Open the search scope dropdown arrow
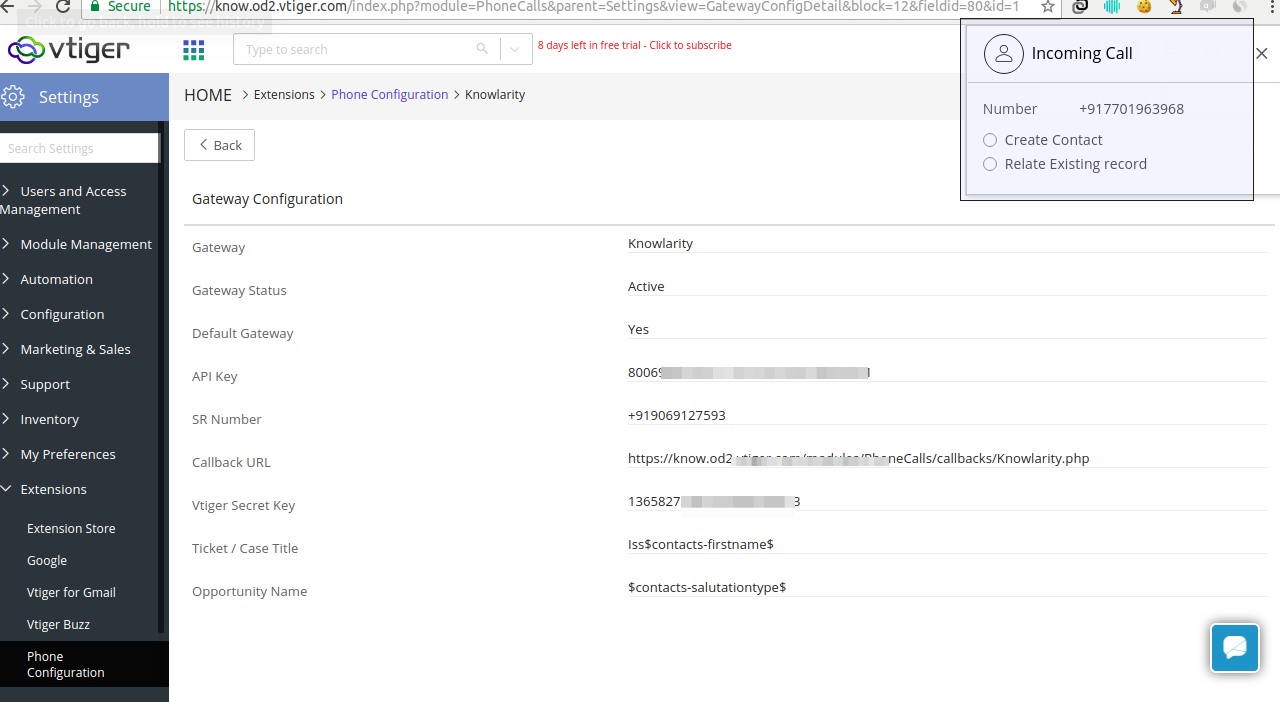This screenshot has height=702, width=1280. (x=515, y=49)
